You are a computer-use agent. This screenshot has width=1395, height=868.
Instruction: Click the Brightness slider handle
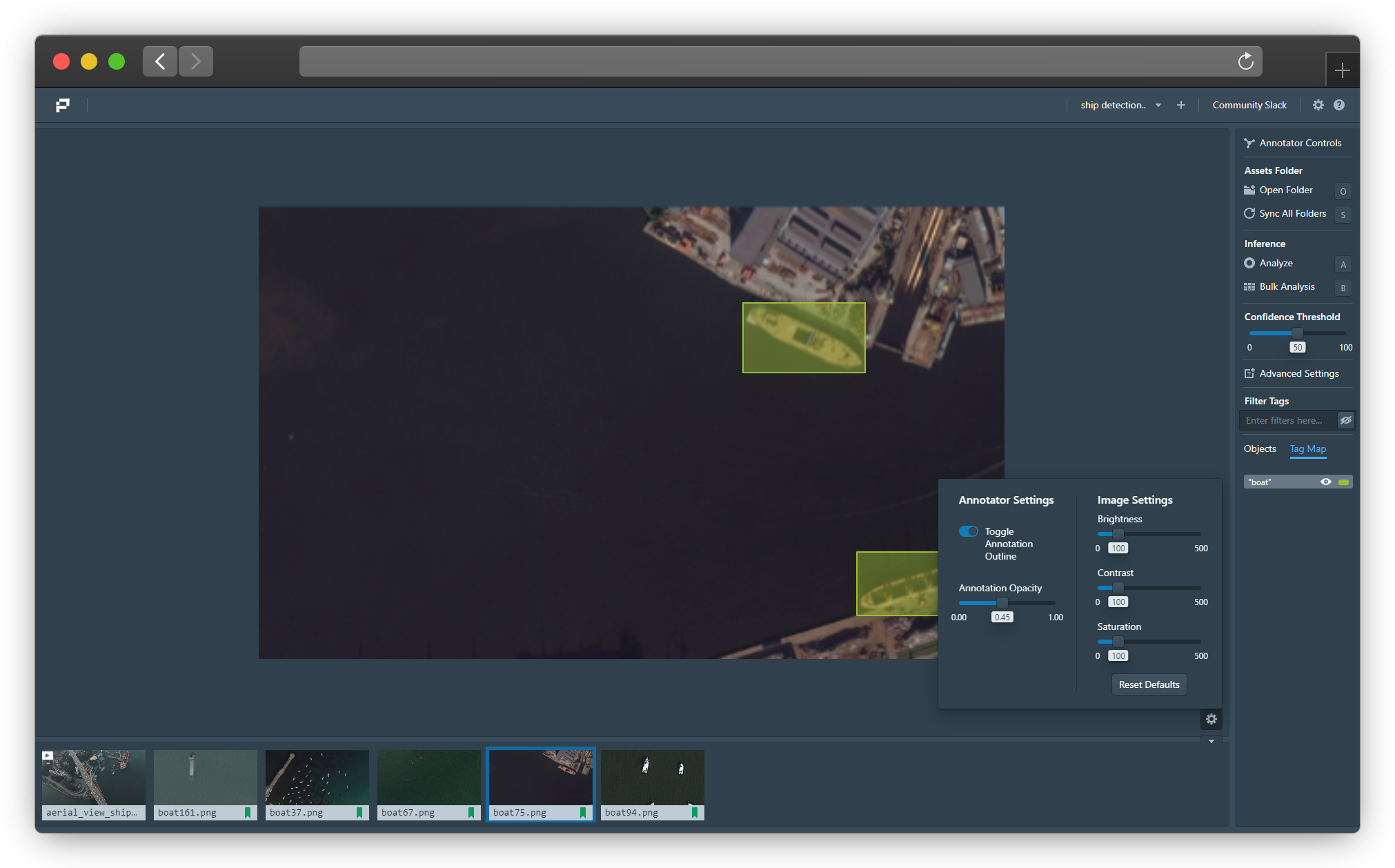pyautogui.click(x=1118, y=534)
